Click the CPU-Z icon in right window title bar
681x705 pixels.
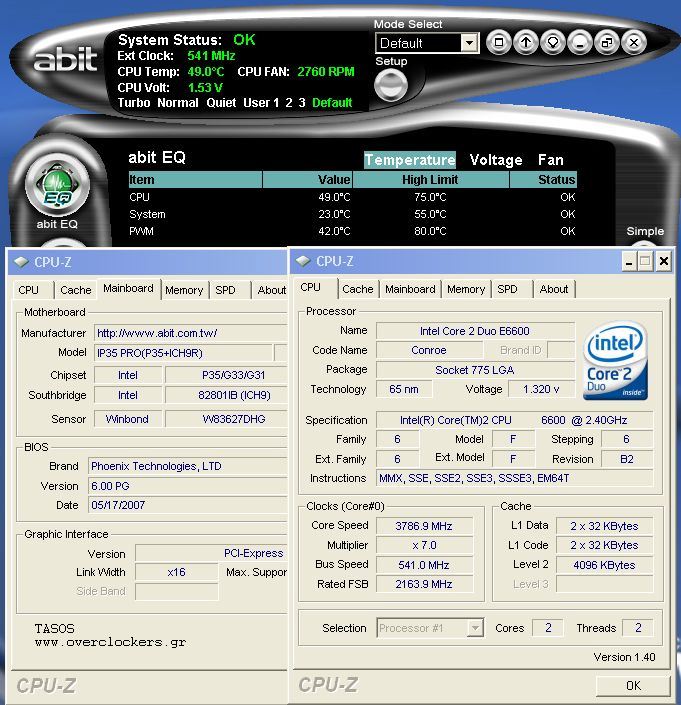click(x=303, y=261)
